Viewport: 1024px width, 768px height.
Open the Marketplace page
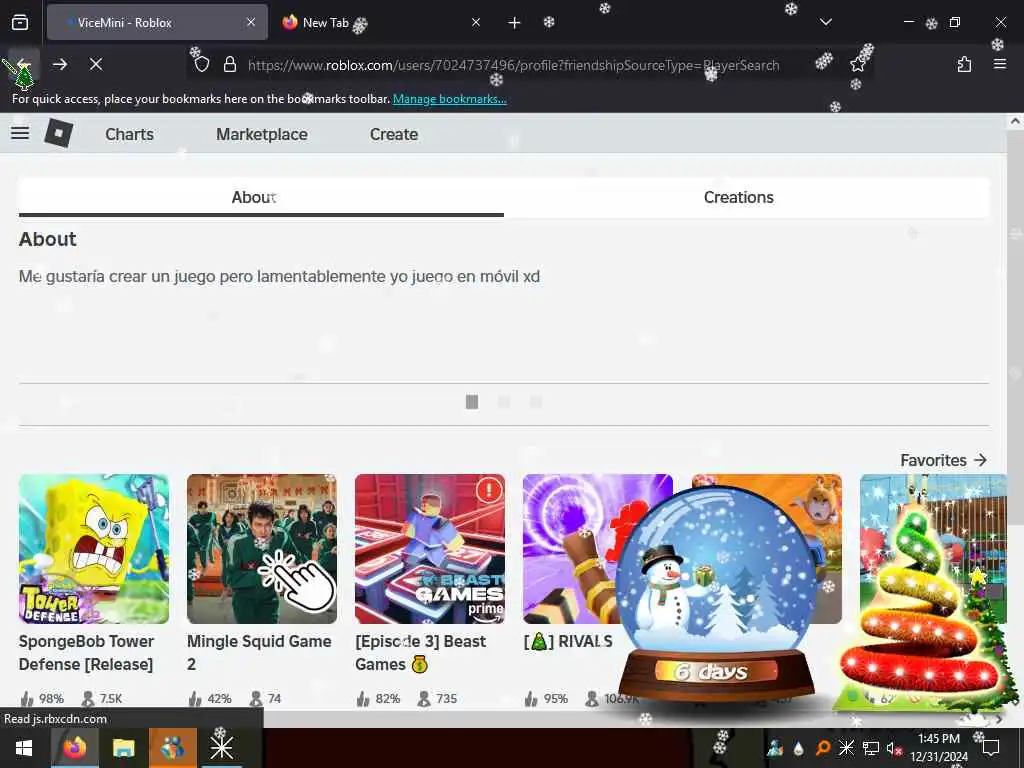click(x=262, y=135)
